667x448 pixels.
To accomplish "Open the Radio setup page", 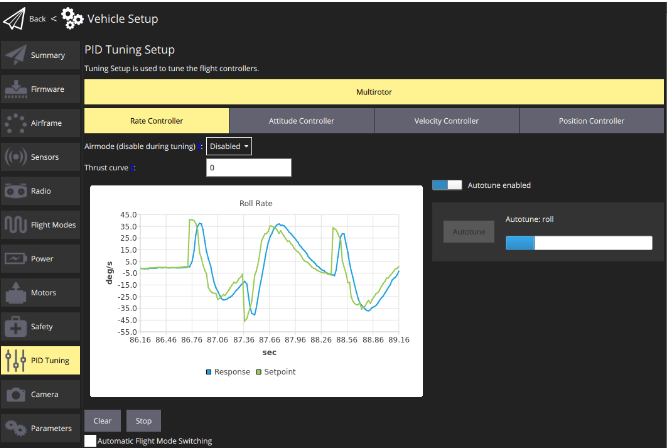I will click(x=40, y=191).
